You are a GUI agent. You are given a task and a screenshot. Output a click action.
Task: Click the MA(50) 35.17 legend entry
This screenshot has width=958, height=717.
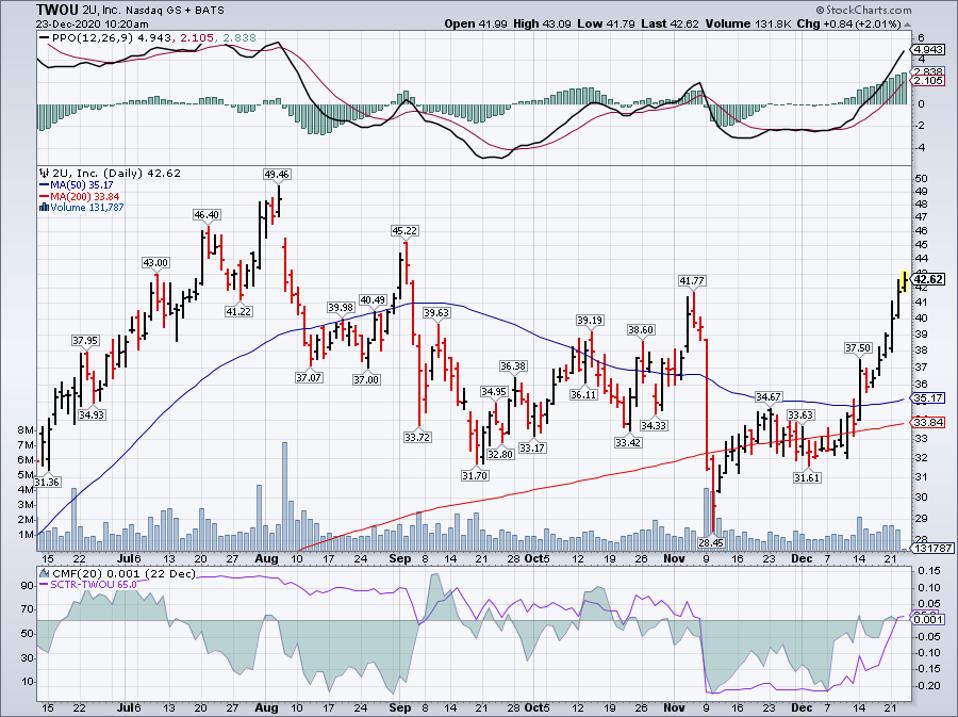(81, 184)
